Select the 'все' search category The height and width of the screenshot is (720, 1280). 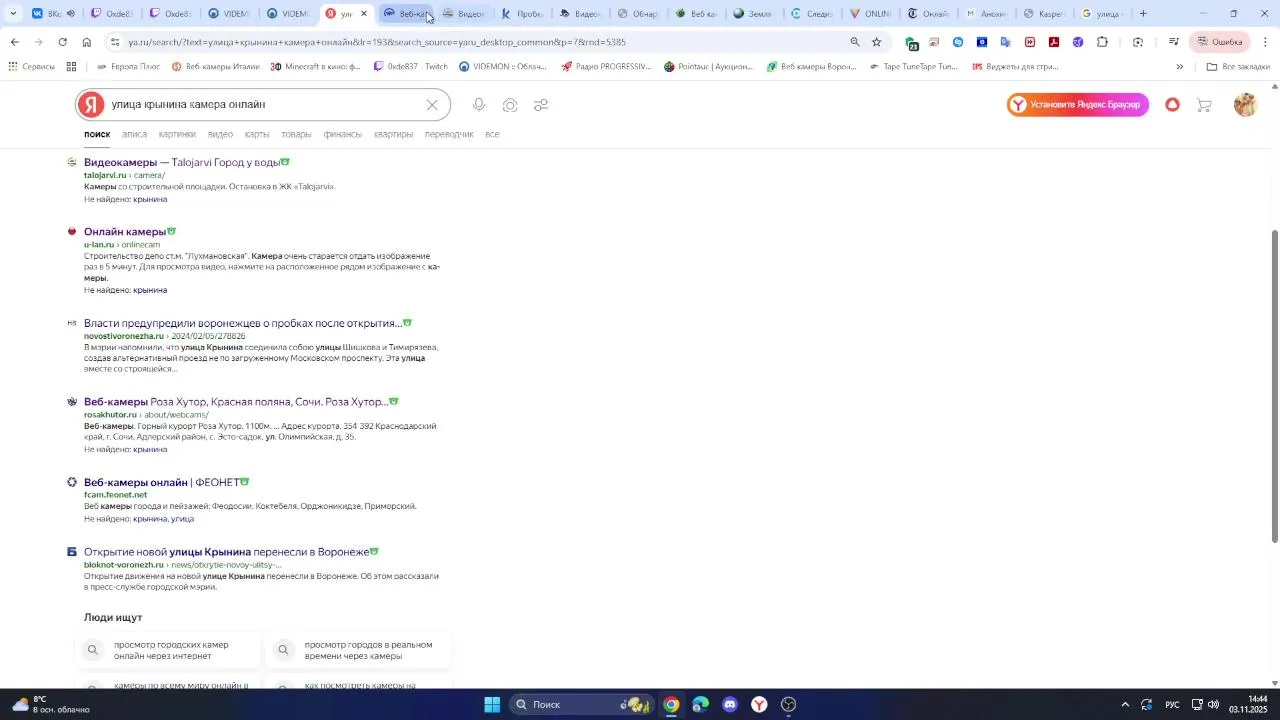pyautogui.click(x=492, y=134)
